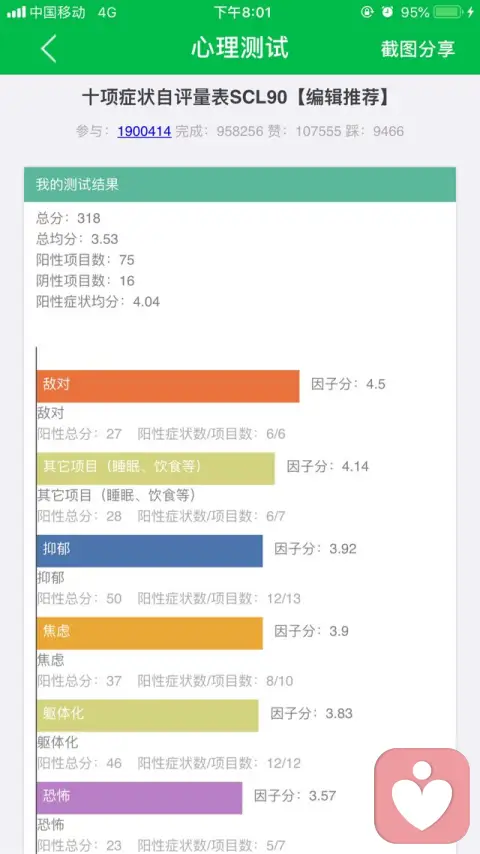Select the 其它项目（睡眠、饮食等）bar
The height and width of the screenshot is (854, 480).
coord(155,468)
